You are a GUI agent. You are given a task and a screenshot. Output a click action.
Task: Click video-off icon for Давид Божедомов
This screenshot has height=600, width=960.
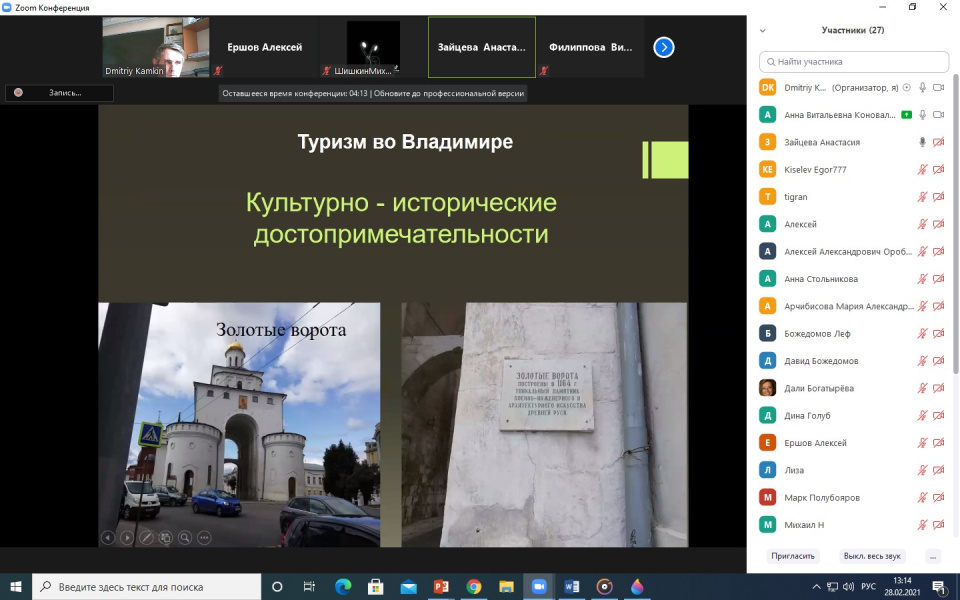[938, 361]
